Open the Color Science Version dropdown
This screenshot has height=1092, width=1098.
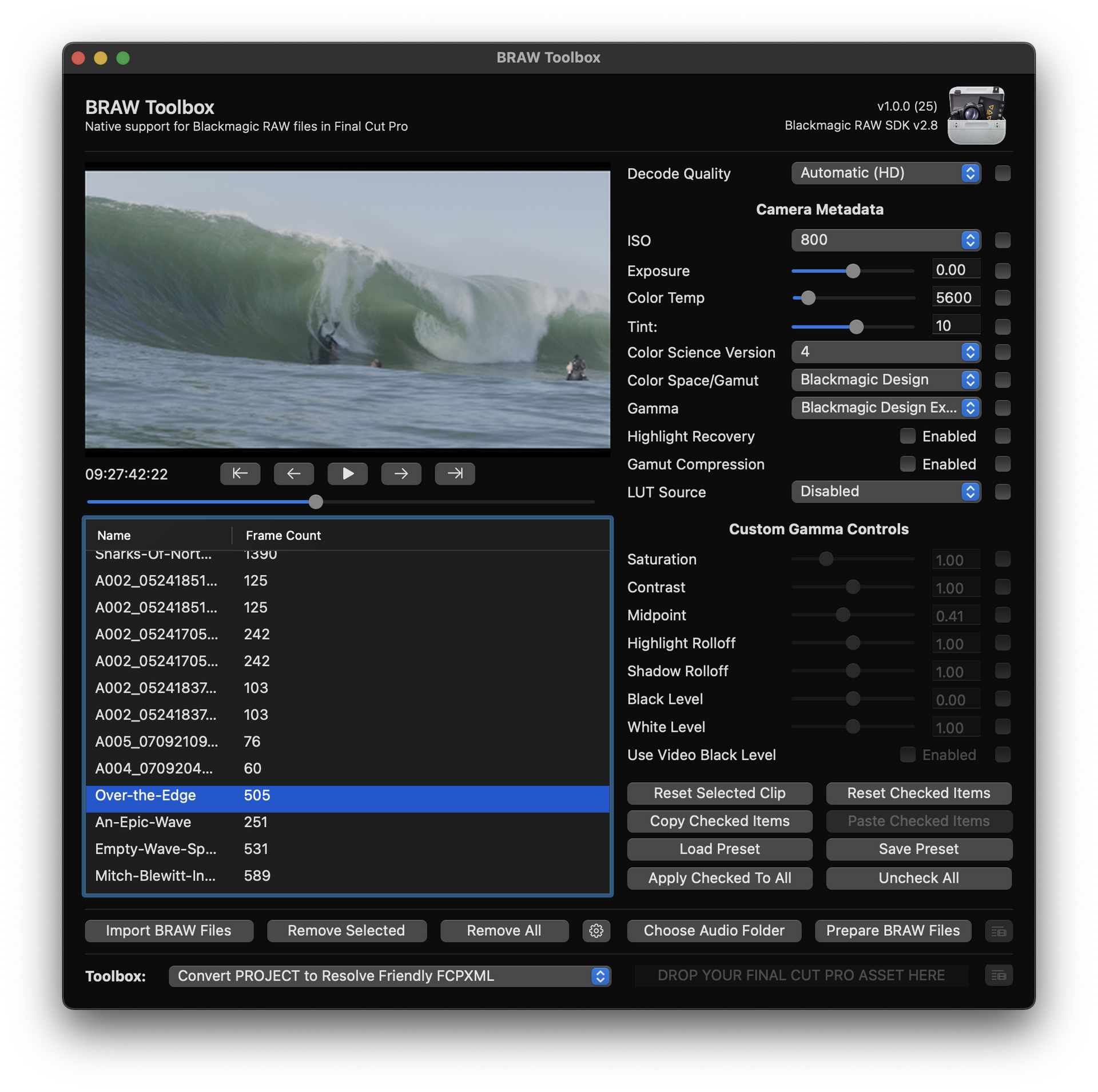pos(886,352)
